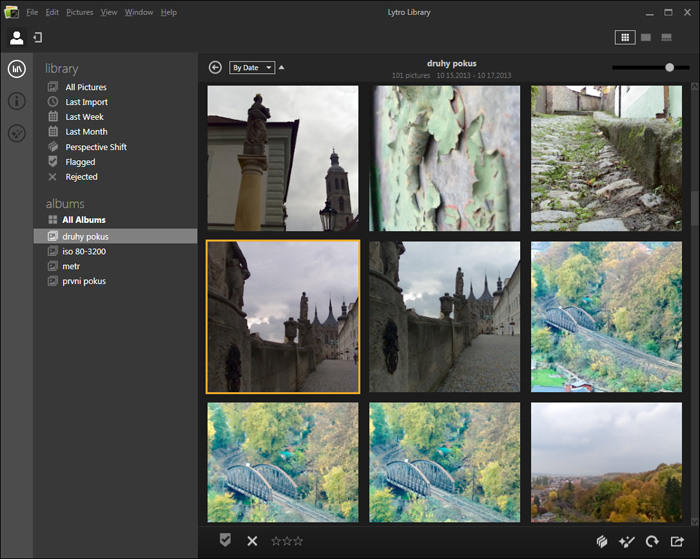Show the Flagged pictures
Viewport: 700px width, 559px height.
80,162
